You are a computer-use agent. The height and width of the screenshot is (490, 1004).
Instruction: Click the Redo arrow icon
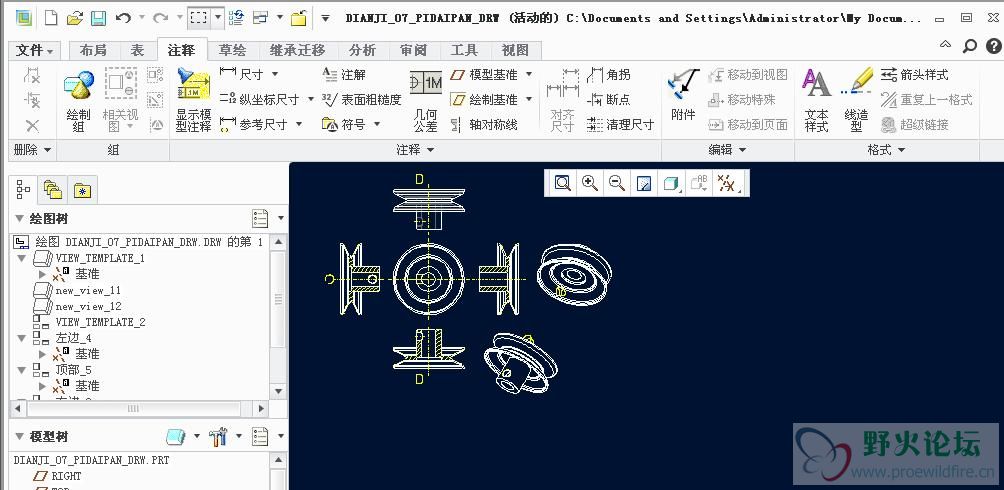(x=161, y=18)
